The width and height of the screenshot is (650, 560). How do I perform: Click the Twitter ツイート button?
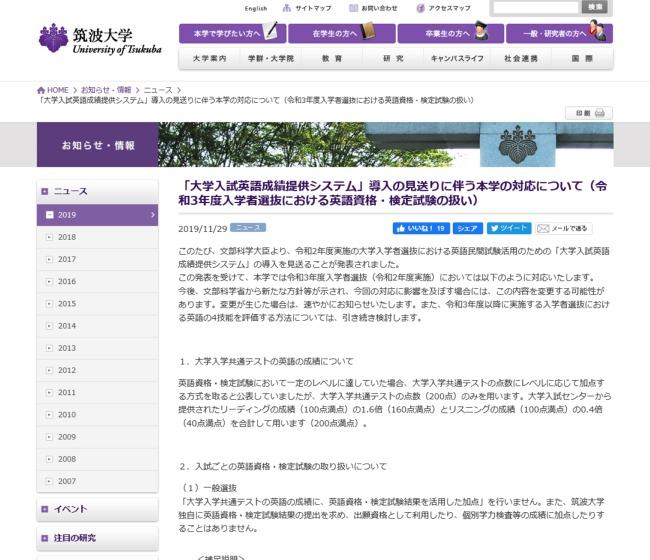click(509, 228)
